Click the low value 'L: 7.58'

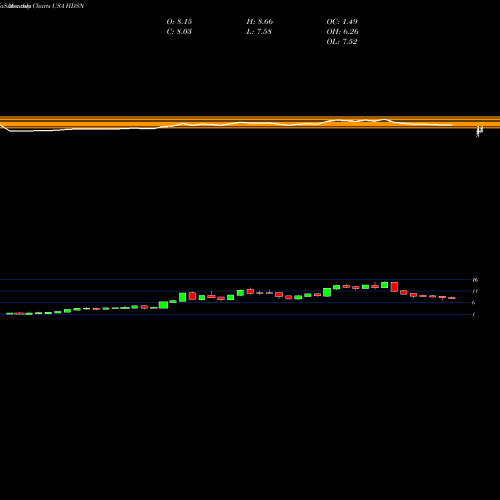(259, 32)
